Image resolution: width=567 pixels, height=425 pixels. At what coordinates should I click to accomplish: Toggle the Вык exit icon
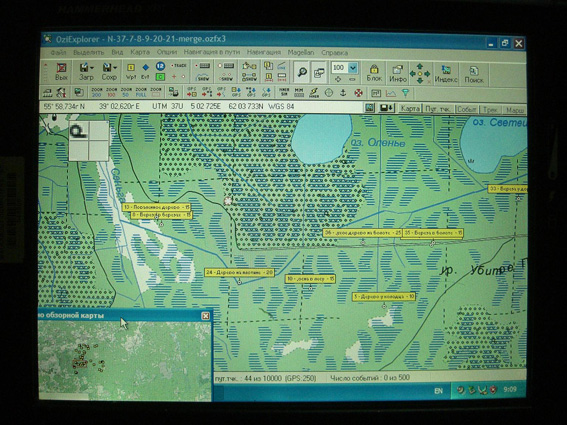point(61,71)
